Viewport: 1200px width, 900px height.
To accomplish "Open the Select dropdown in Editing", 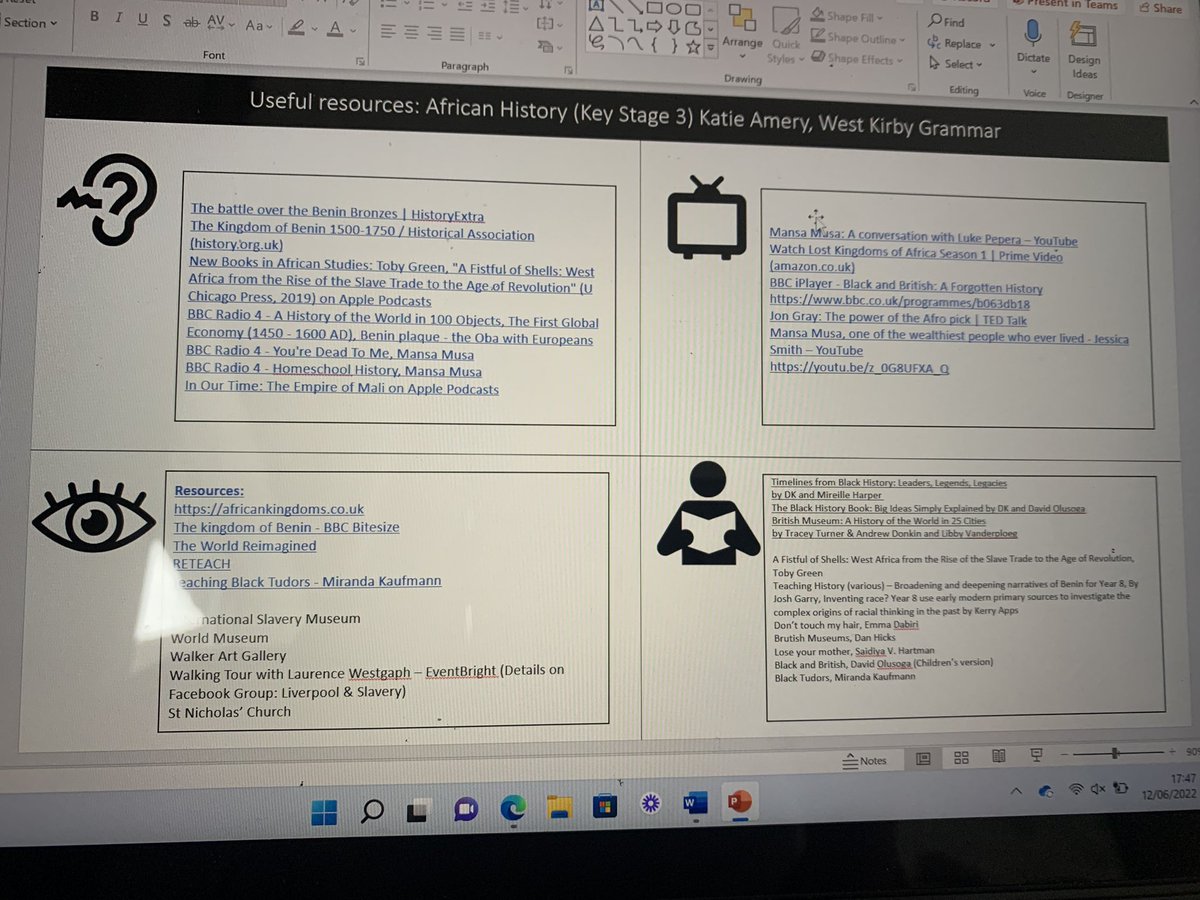I will click(x=956, y=64).
